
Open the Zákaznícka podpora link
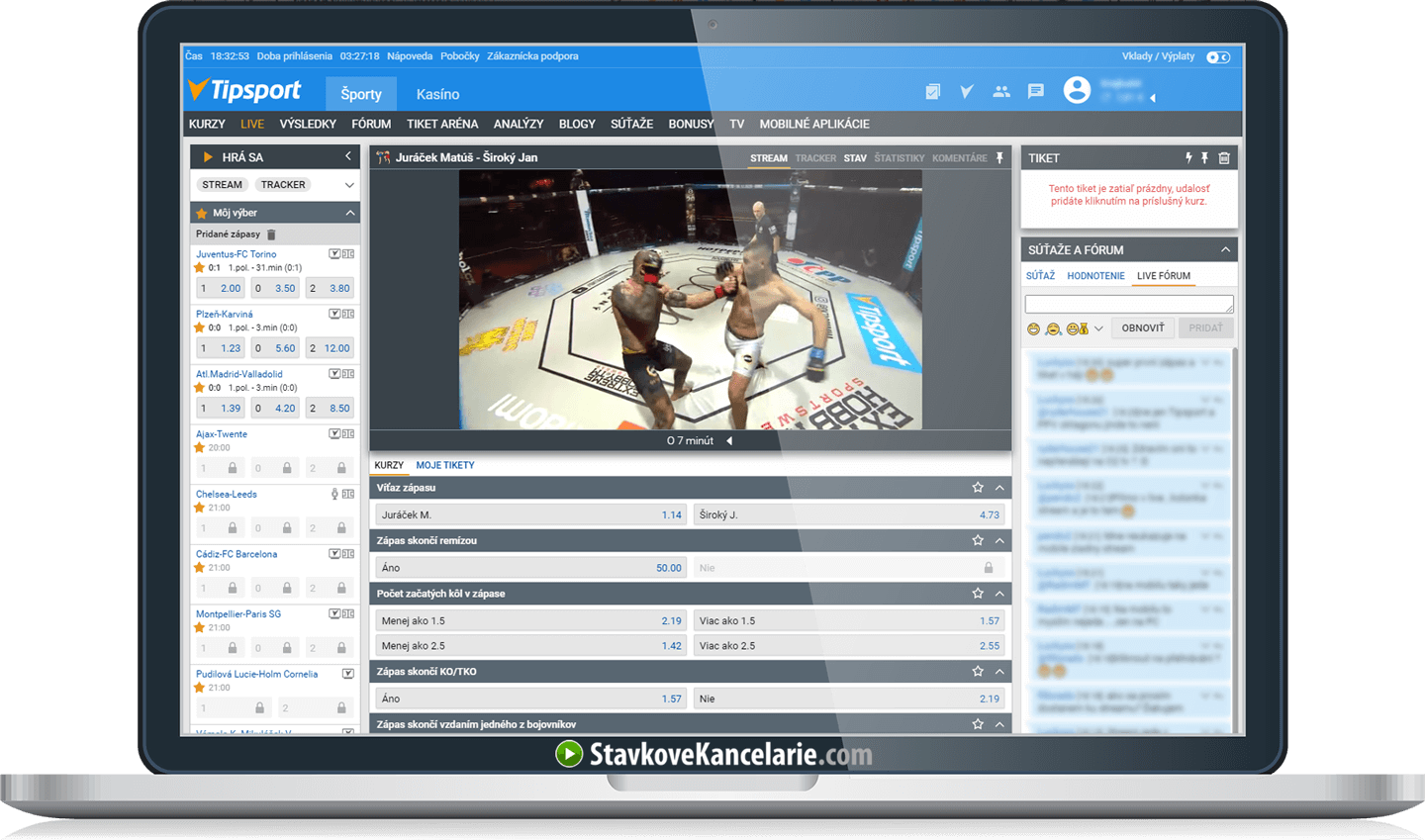point(532,56)
